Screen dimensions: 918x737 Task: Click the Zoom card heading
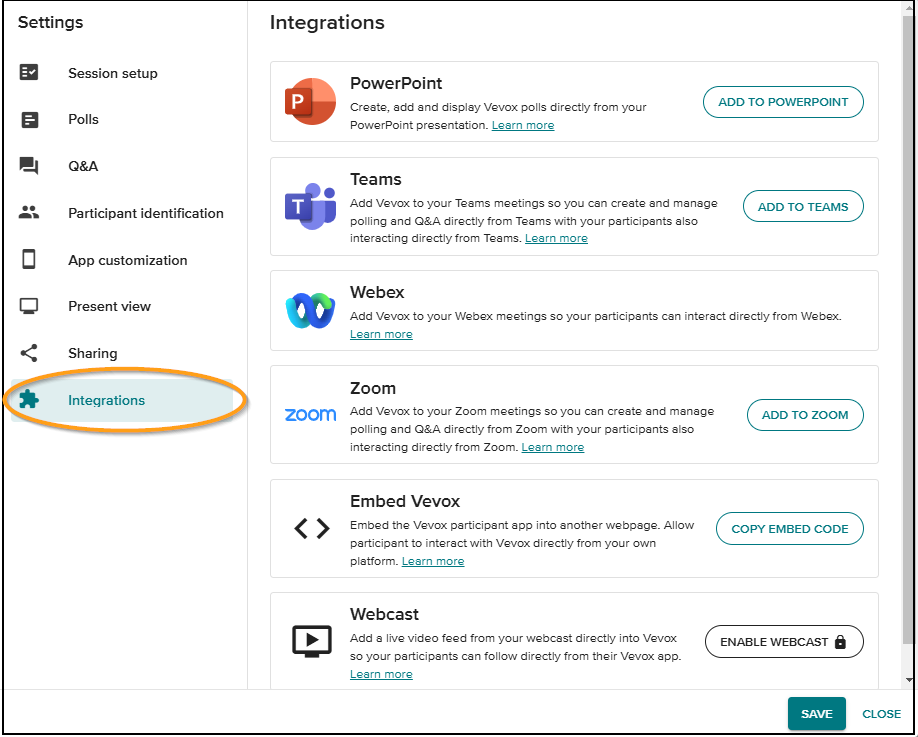[x=373, y=388]
